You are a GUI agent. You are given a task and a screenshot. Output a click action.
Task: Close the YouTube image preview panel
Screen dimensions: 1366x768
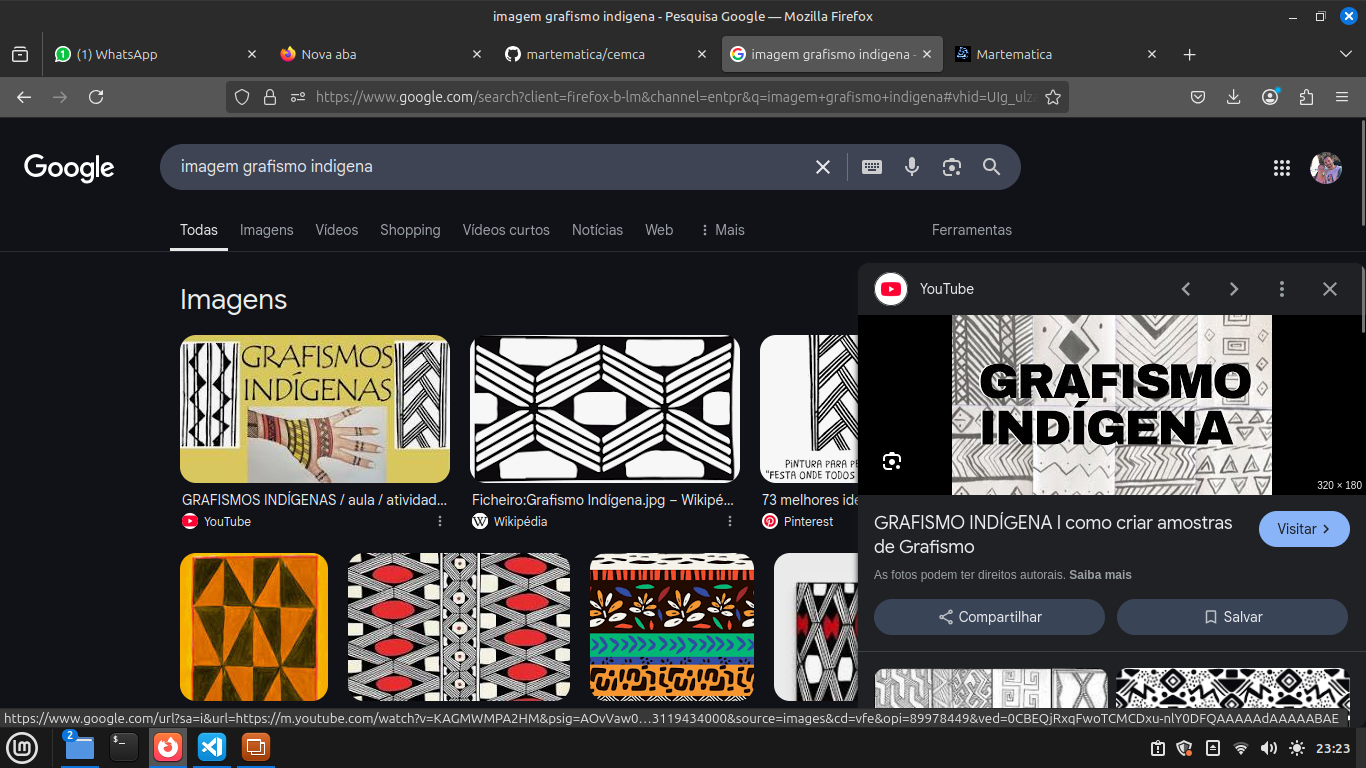pyautogui.click(x=1330, y=289)
